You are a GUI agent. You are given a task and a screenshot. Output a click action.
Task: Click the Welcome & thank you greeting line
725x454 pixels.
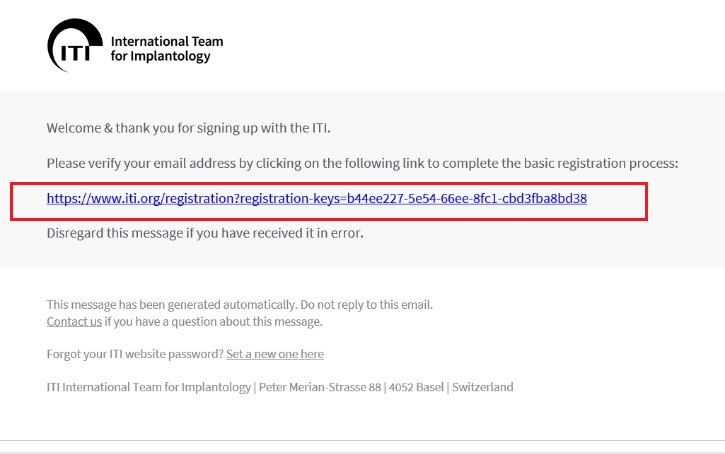pos(189,128)
